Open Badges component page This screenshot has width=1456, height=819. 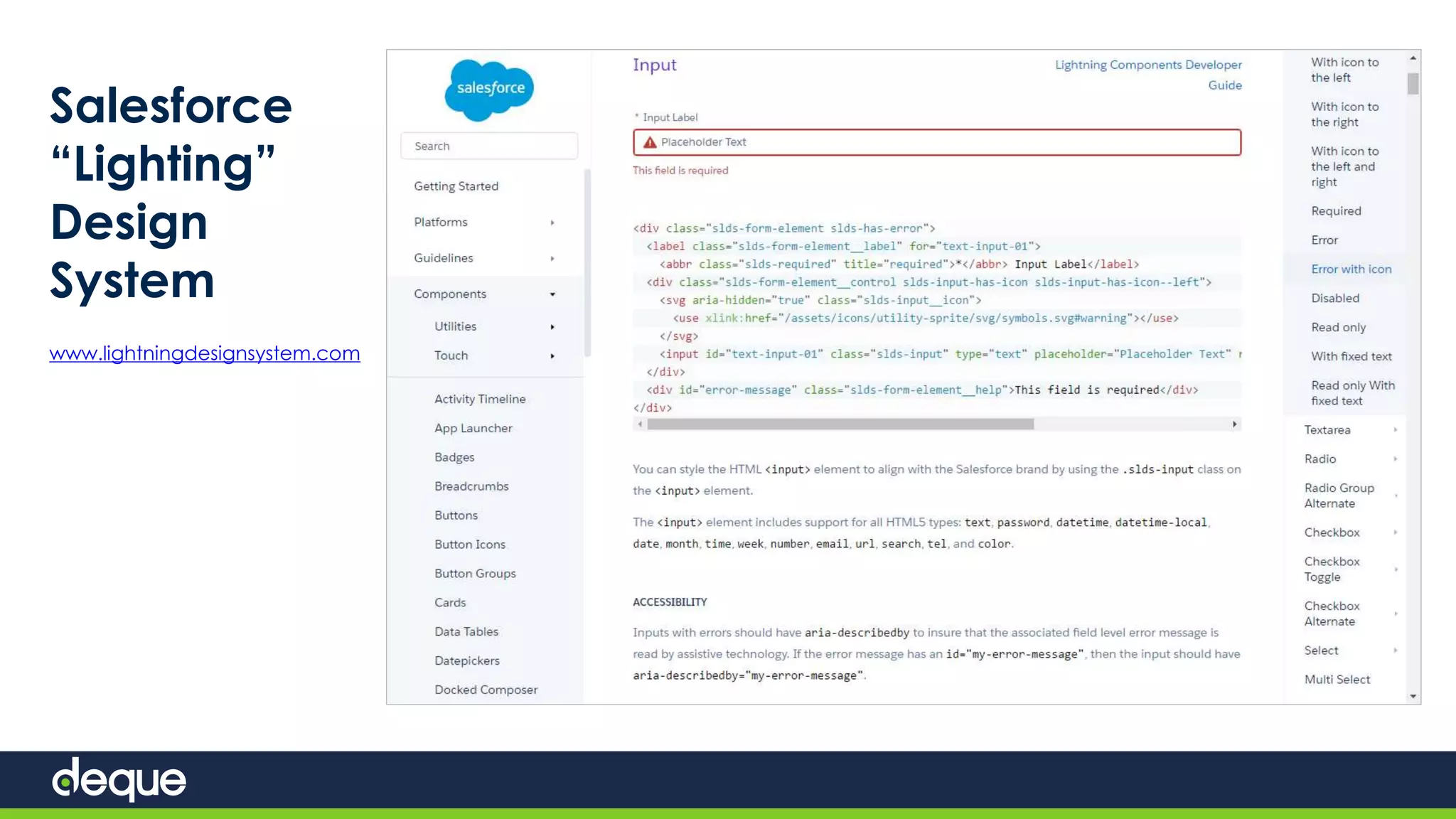(454, 457)
